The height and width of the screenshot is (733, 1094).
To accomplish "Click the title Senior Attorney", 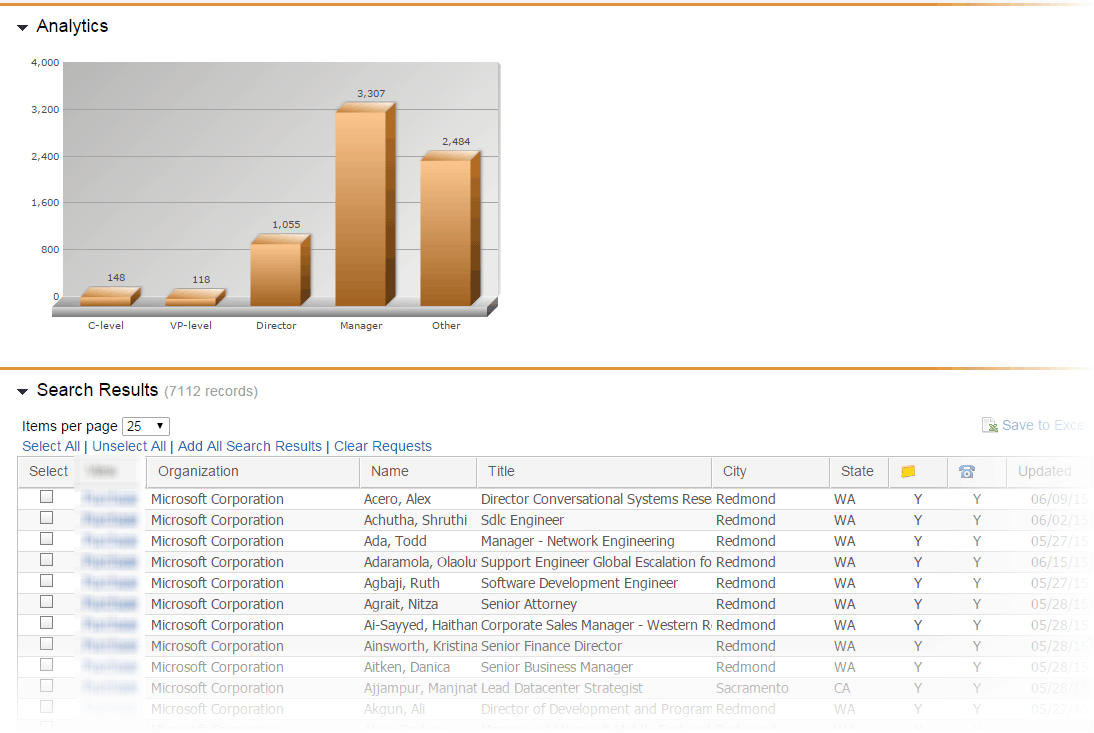I will [529, 604].
